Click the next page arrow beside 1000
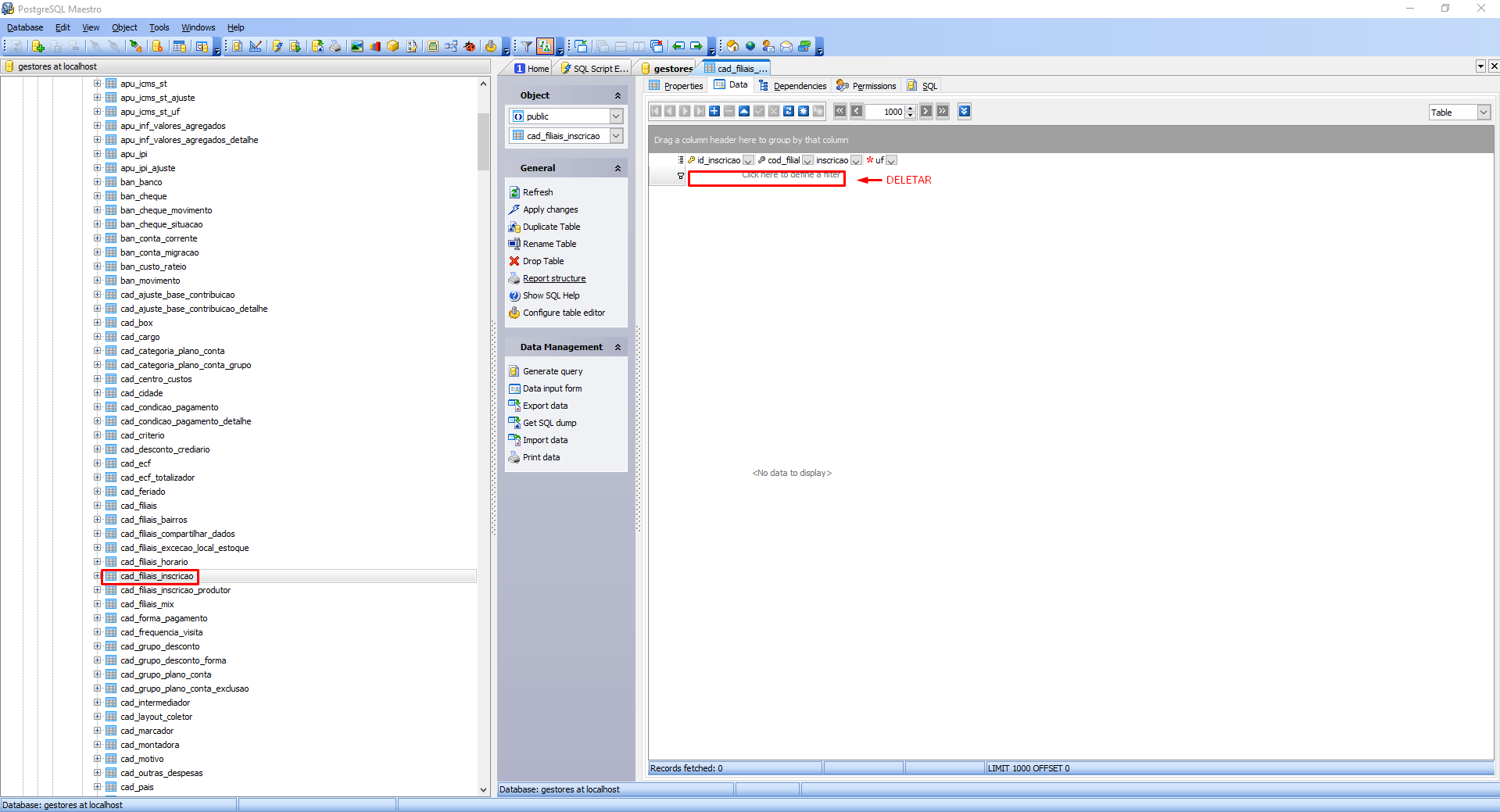 tap(926, 112)
